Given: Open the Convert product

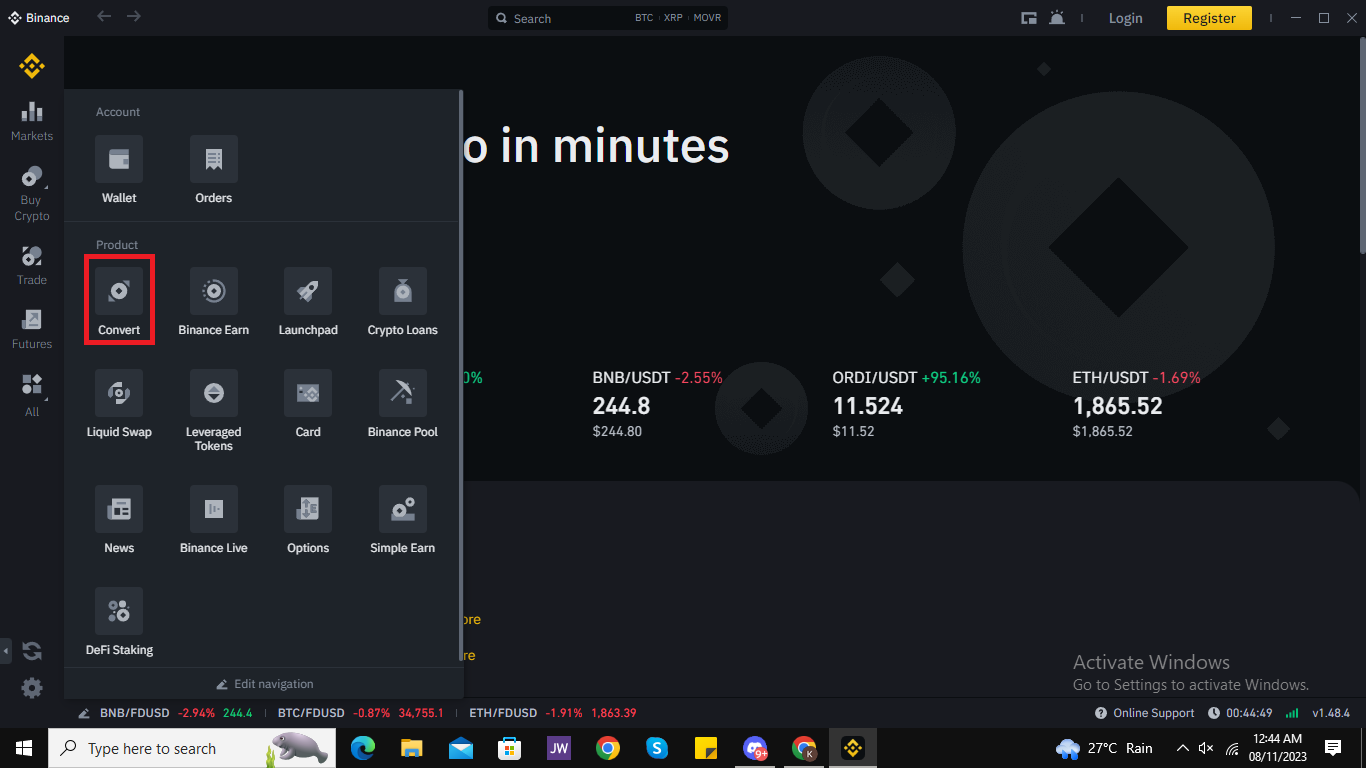Looking at the screenshot, I should click(119, 301).
